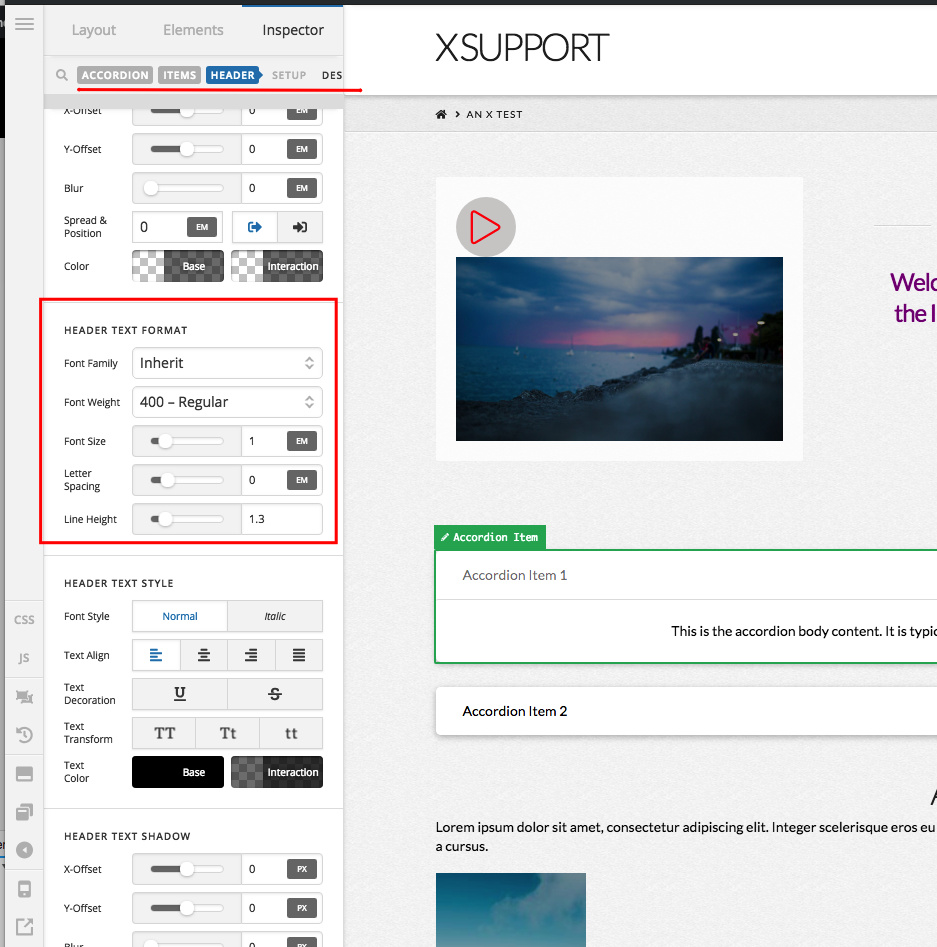Viewport: 937px width, 947px height.
Task: Open the hamburger menu icon
Action: pos(24,24)
